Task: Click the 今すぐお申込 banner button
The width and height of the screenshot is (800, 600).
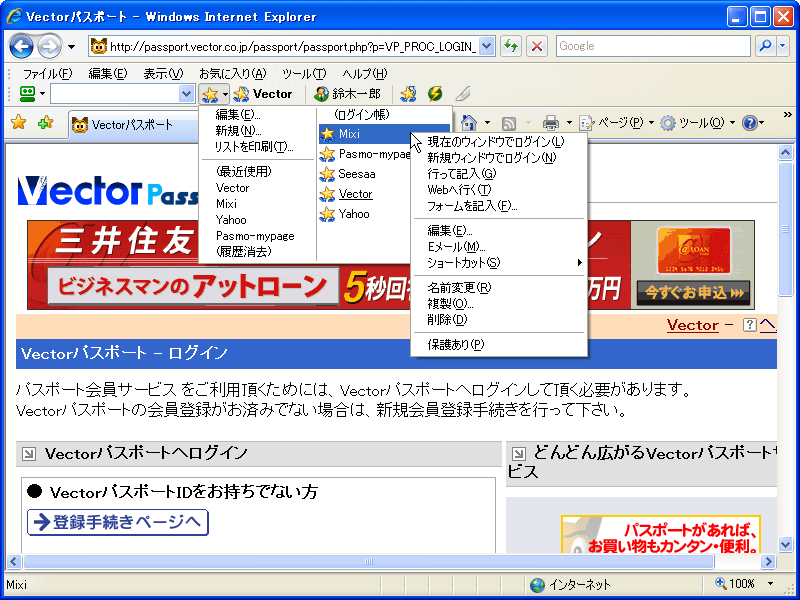Action: click(x=693, y=293)
